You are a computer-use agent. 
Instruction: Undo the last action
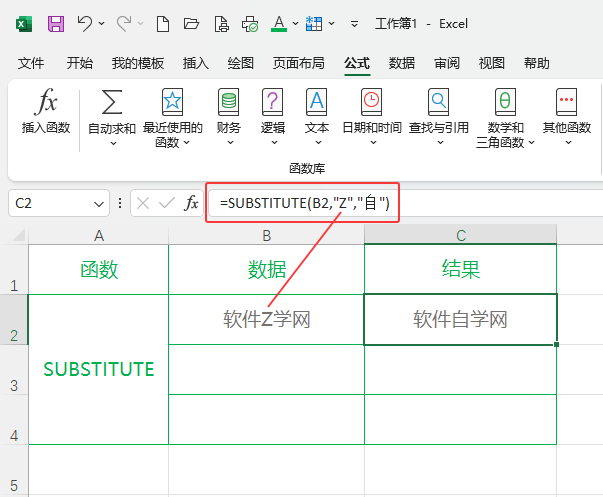pos(85,24)
